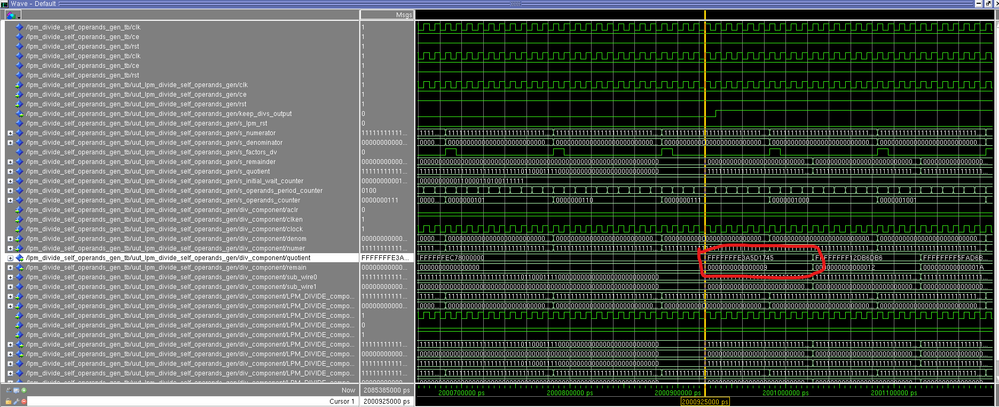Expand the s_operands_counter signal

point(10,200)
